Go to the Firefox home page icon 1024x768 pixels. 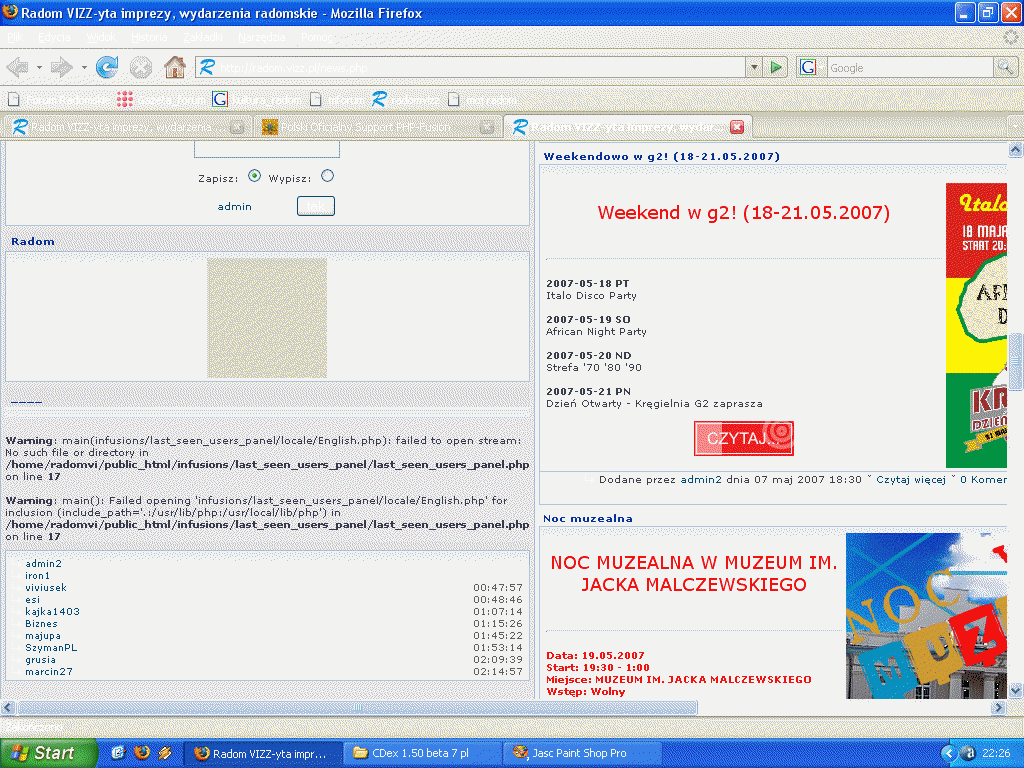coord(174,67)
